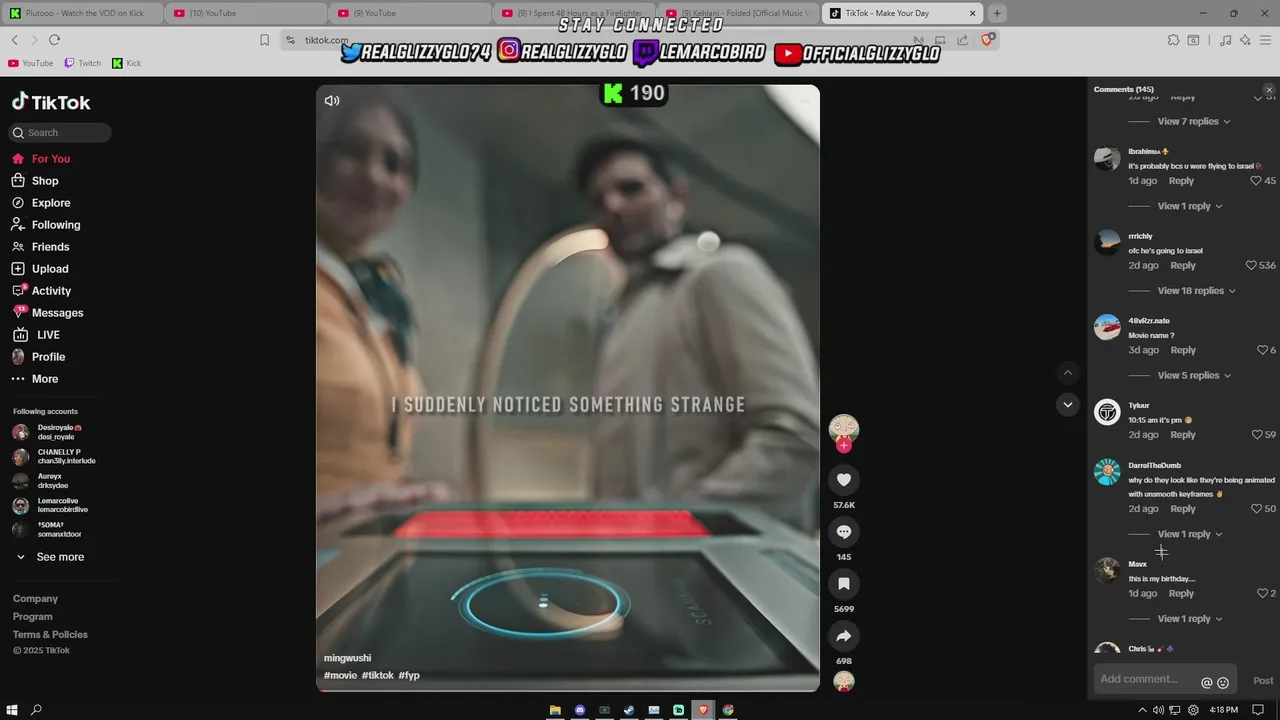Like Ibrahim's comment with 45 likes
Viewport: 1280px width, 720px height.
1256,181
